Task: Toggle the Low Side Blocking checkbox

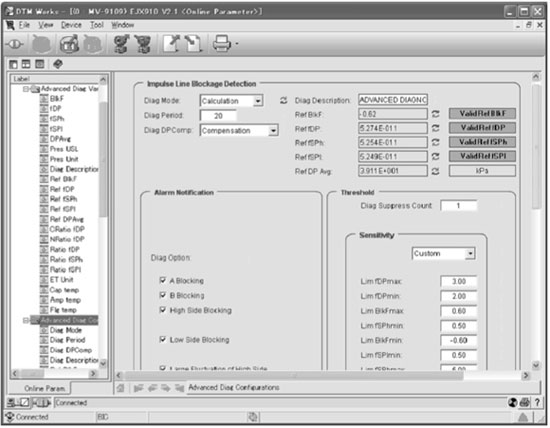Action: (x=162, y=339)
